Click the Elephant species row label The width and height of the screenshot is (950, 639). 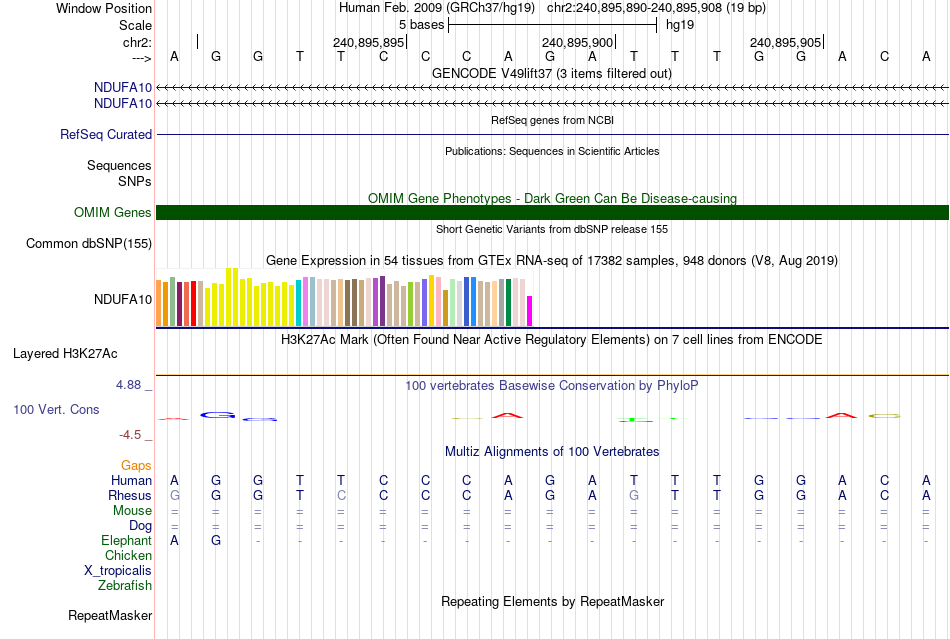(x=127, y=540)
